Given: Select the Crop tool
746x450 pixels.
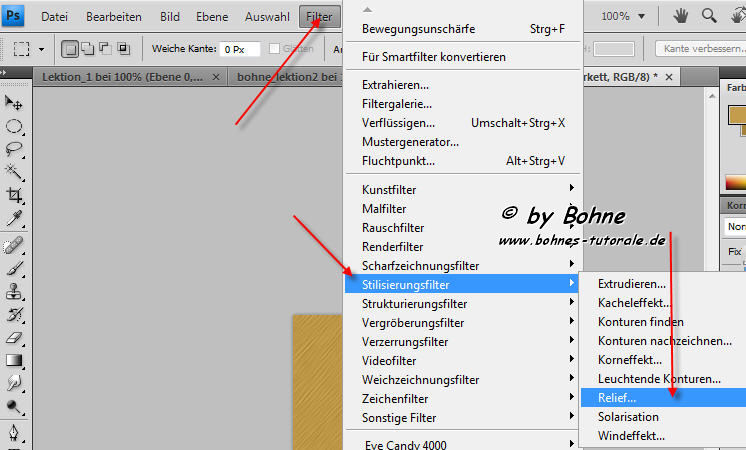Looking at the screenshot, I should point(15,195).
